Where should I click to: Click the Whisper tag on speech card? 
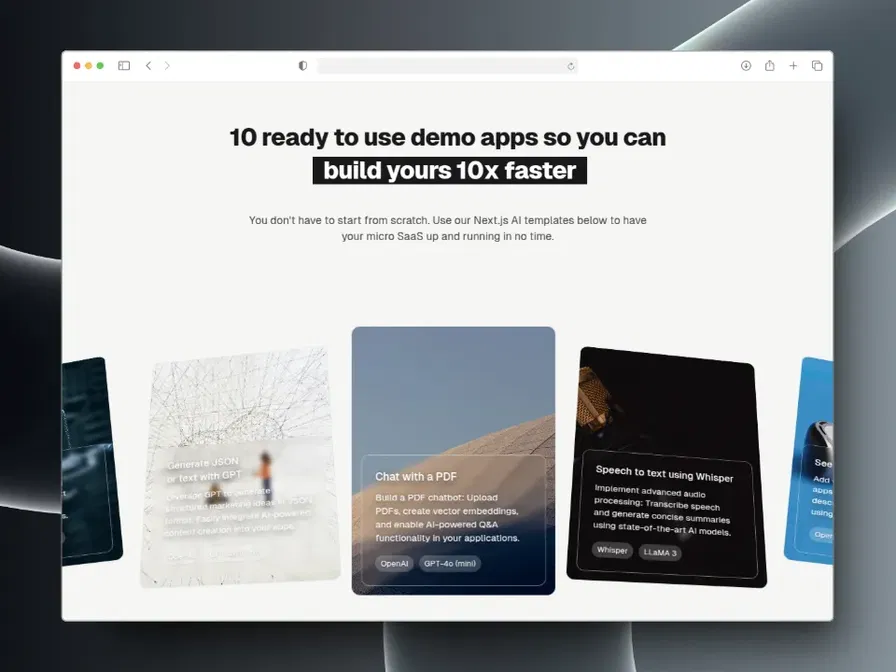[611, 550]
